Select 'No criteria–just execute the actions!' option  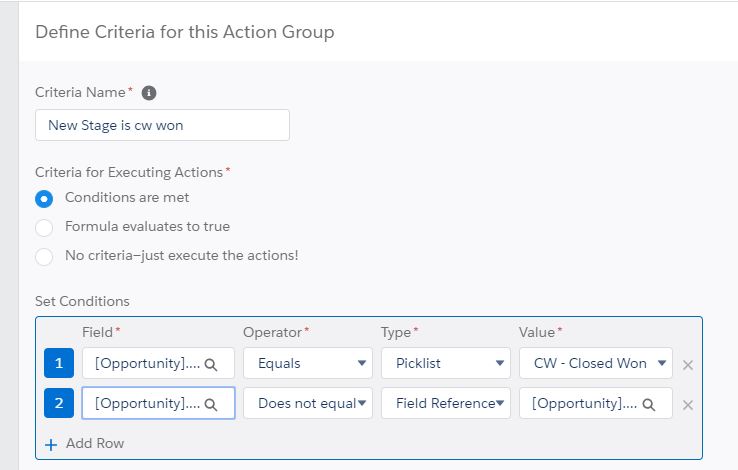(x=44, y=256)
